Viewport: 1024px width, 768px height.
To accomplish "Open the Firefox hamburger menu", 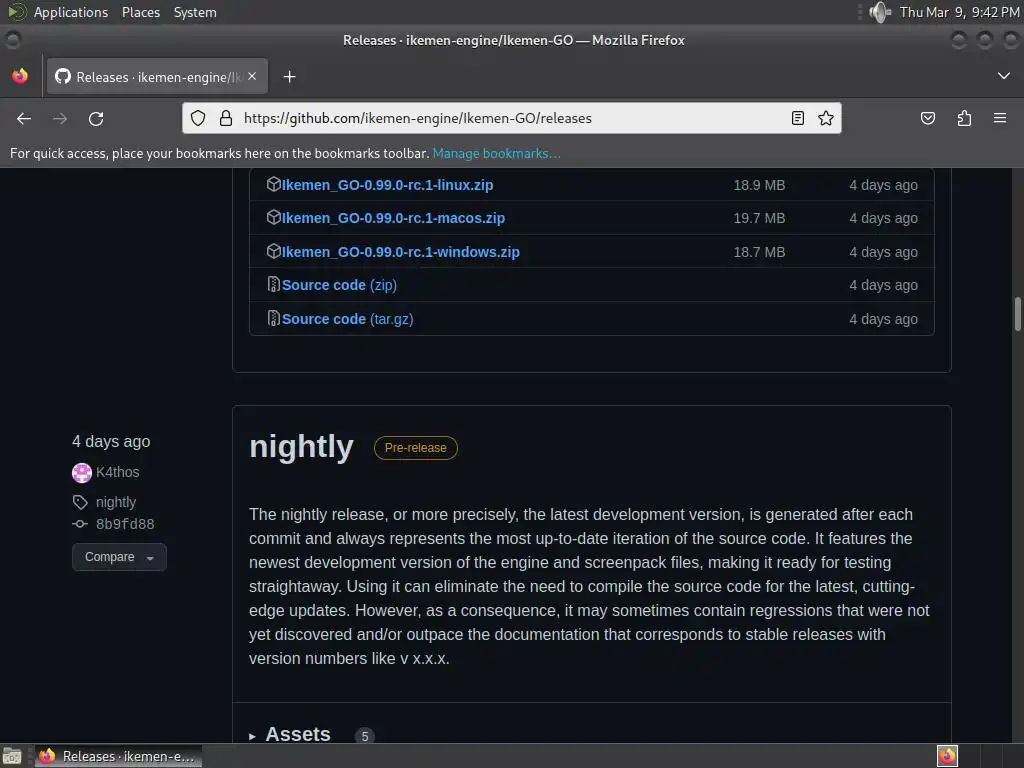I will [x=1000, y=118].
